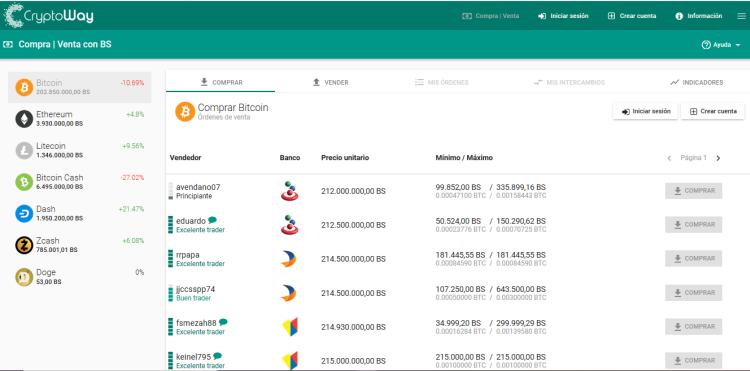Switch to the VENDER tab
This screenshot has width=750, height=371.
[x=330, y=82]
